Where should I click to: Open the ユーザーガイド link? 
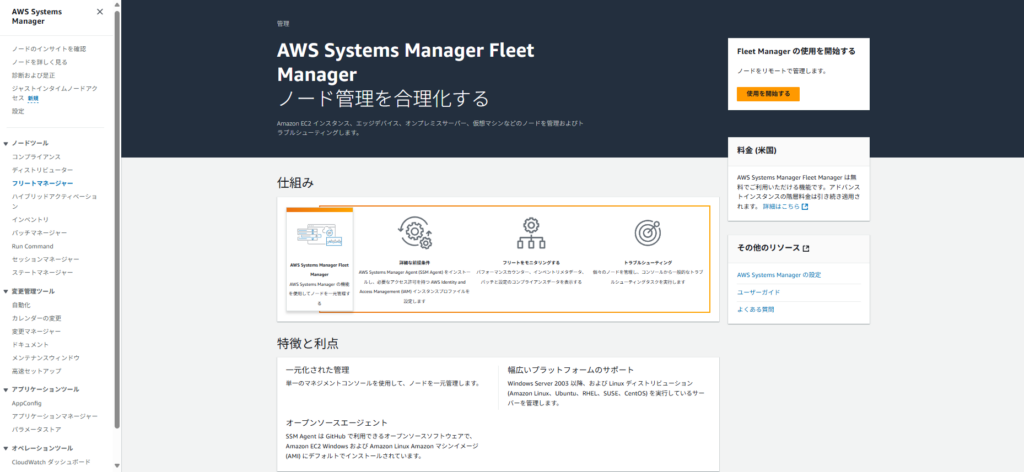click(x=758, y=292)
